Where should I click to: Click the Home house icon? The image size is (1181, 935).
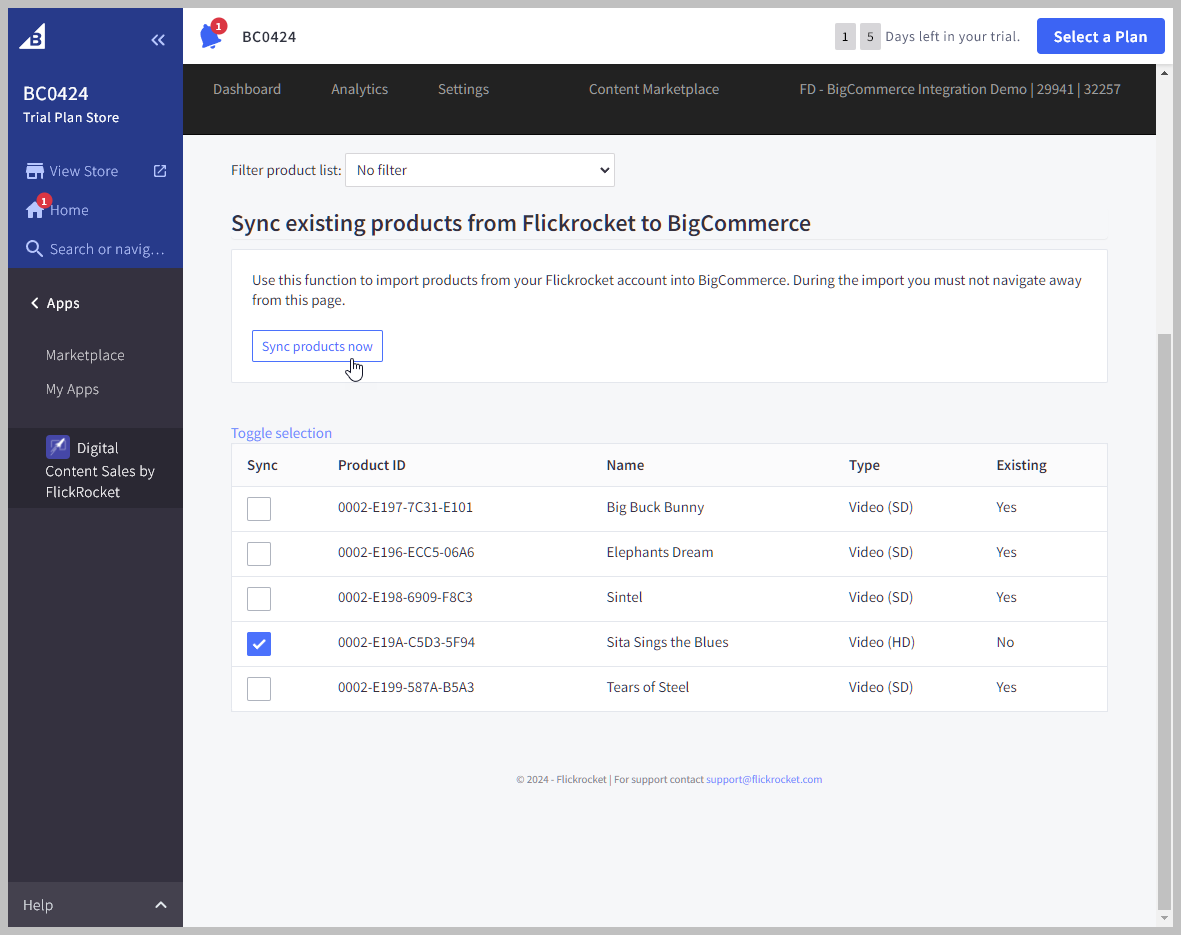[x=35, y=210]
